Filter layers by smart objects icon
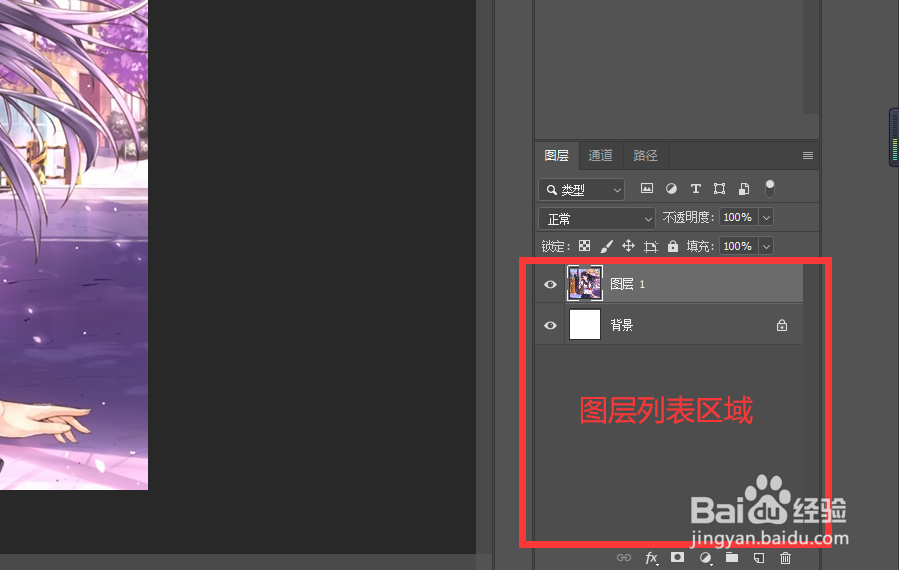 click(x=744, y=188)
